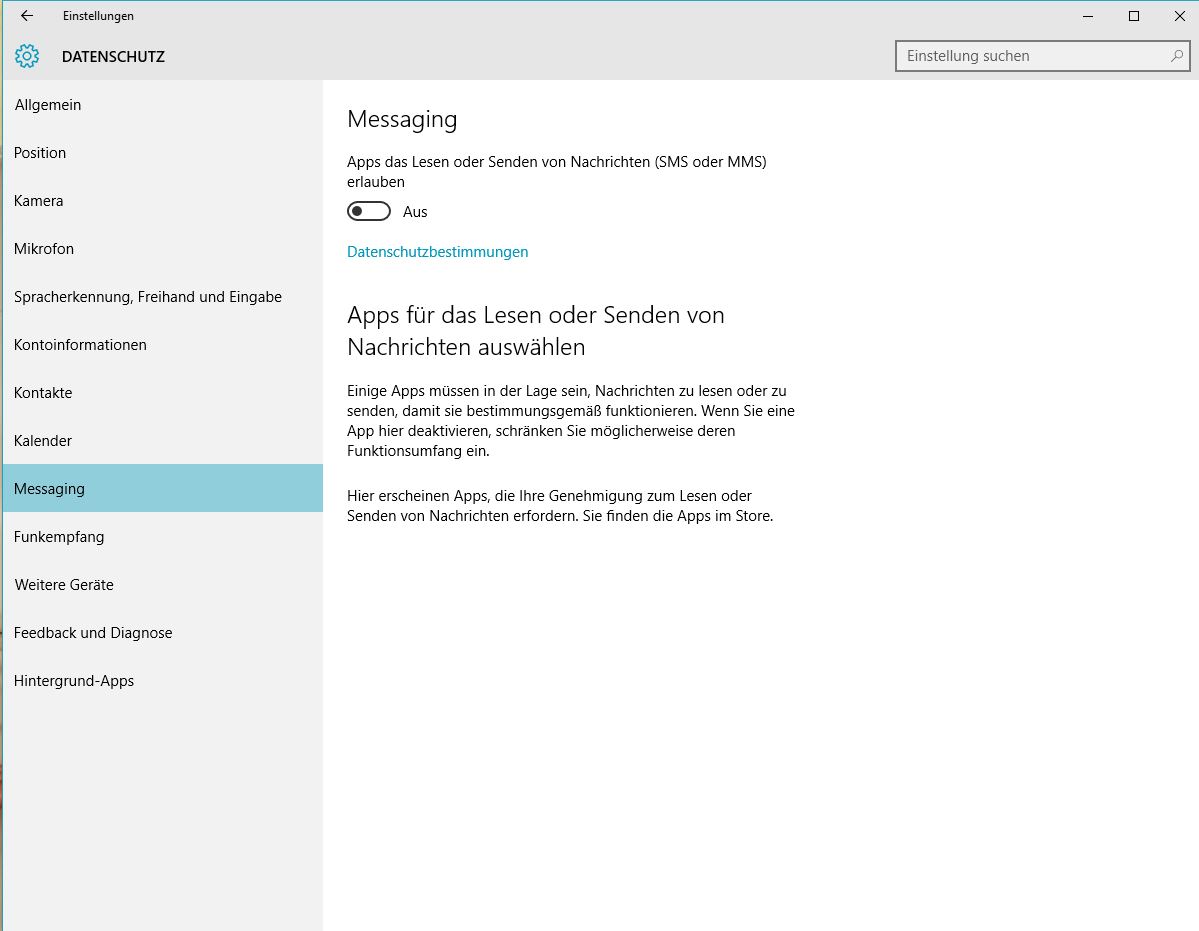Select the Position category
The image size is (1199, 931).
tap(163, 153)
